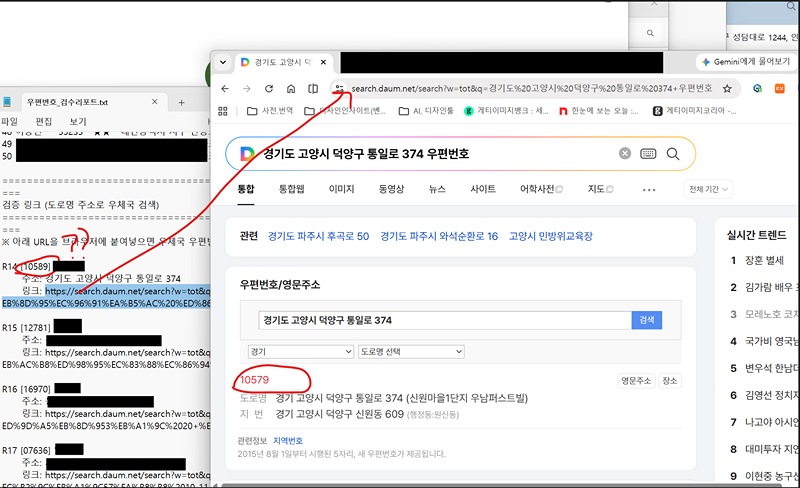Click the Daum D logo in search box

tap(247, 154)
